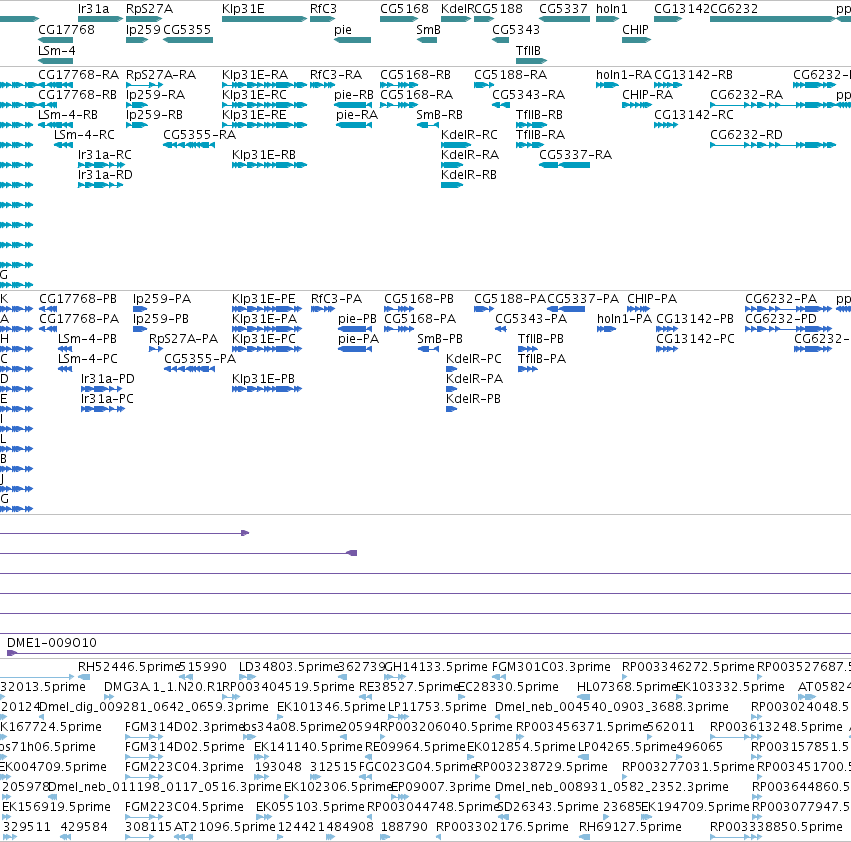Click the teal Klp31E gene arrow
The height and width of the screenshot is (842, 851).
(x=264, y=19)
